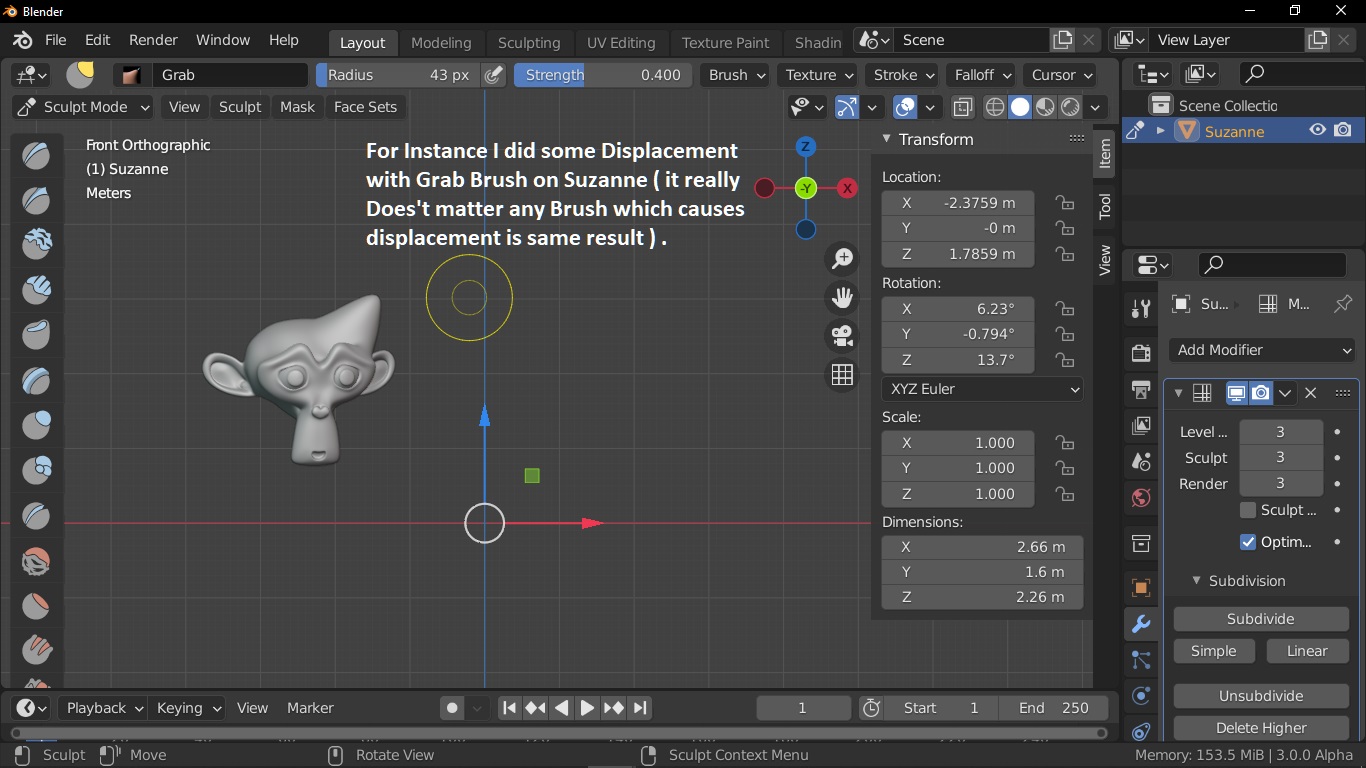Open the Particles properties icon
This screenshot has height=768, width=1366.
1141,659
